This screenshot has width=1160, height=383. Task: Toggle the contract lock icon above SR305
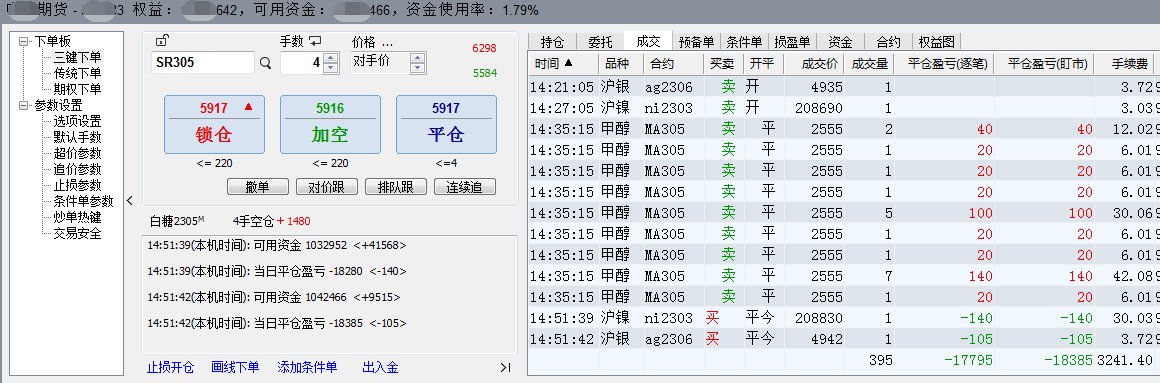click(162, 41)
